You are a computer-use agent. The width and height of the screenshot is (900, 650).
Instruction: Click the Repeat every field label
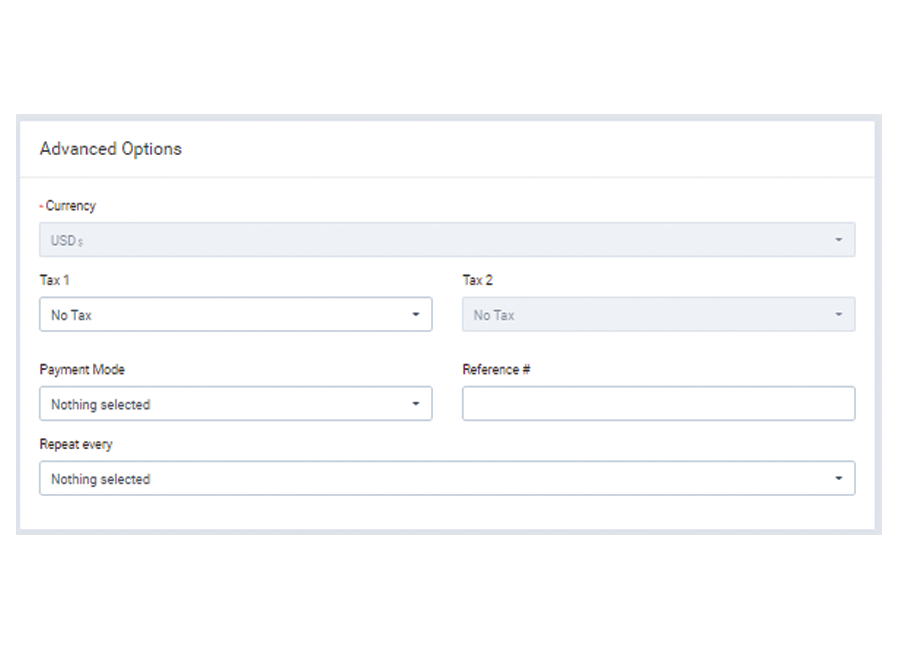76,444
